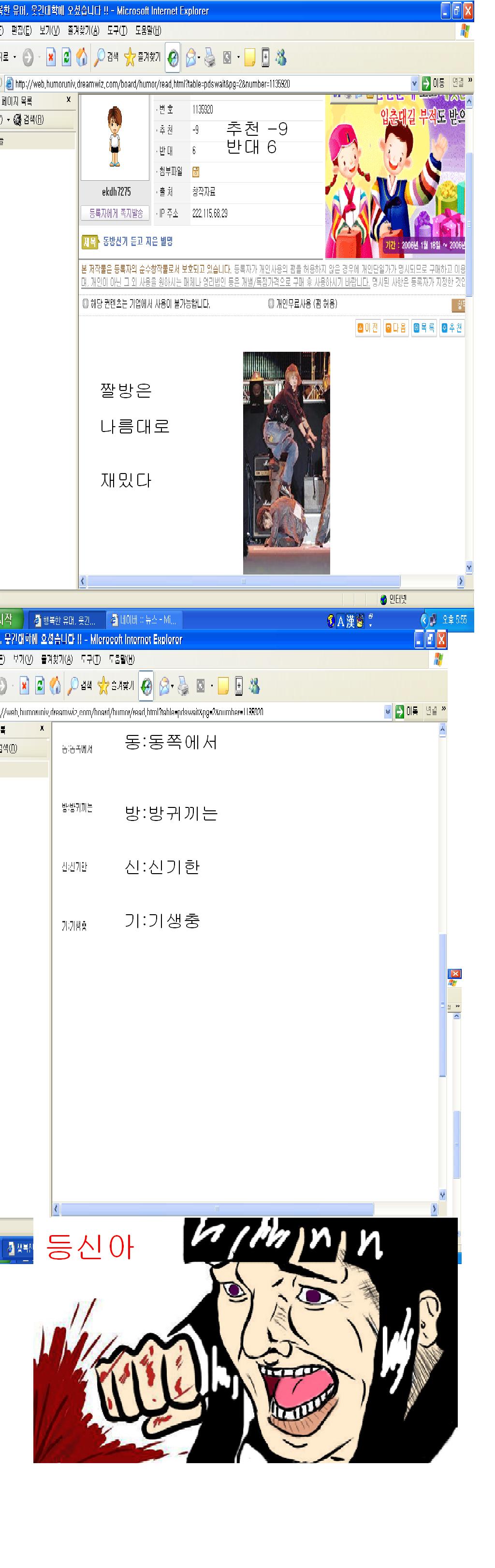Screen dimensions: 495x1568
Task: Click the yellow note icon in upper toolbar
Action: pyautogui.click(x=249, y=57)
